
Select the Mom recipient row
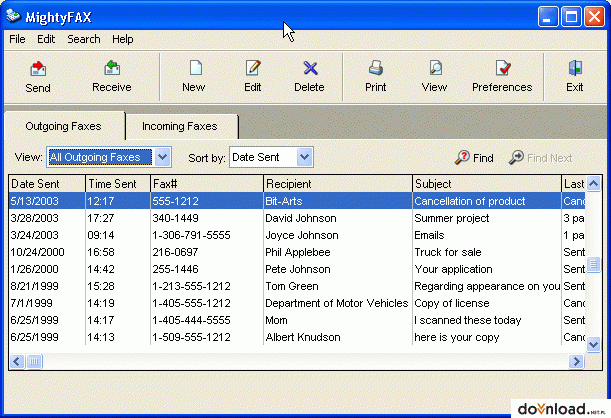[x=297, y=320]
